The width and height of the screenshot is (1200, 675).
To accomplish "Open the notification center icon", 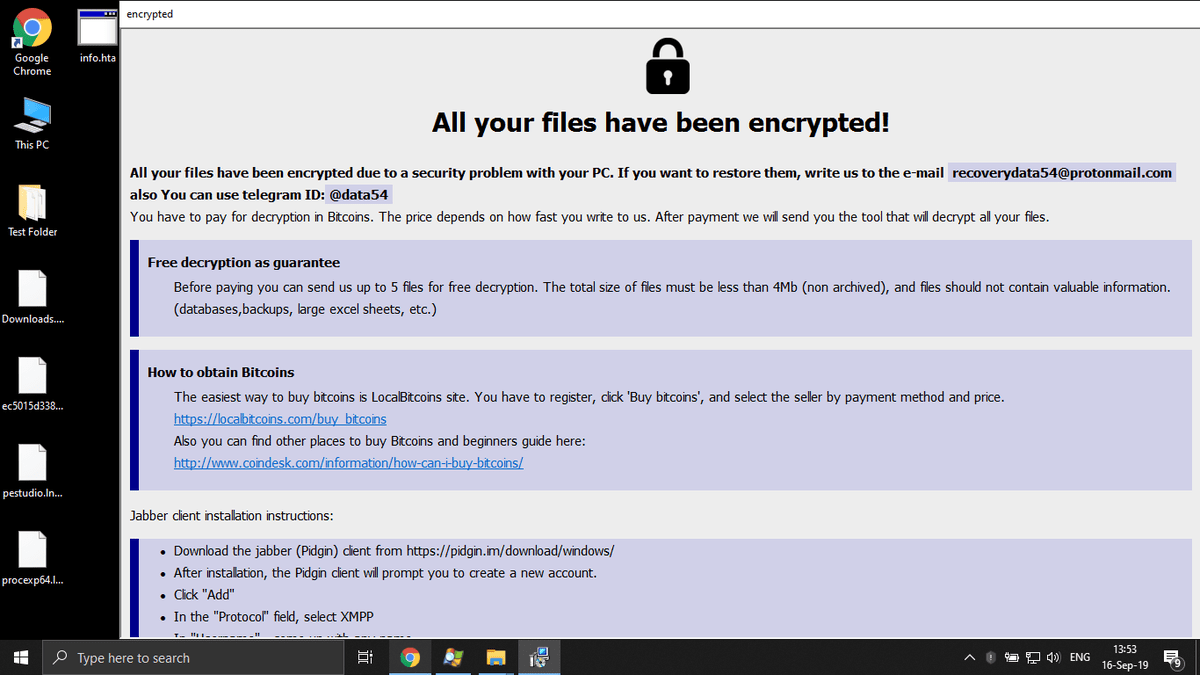I will pyautogui.click(x=1173, y=657).
